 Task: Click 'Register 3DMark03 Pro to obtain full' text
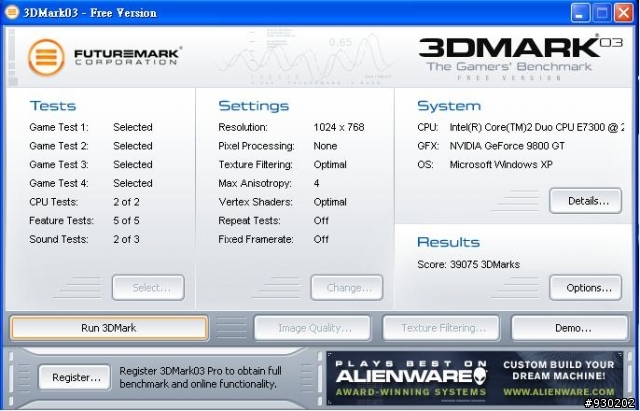200,371
